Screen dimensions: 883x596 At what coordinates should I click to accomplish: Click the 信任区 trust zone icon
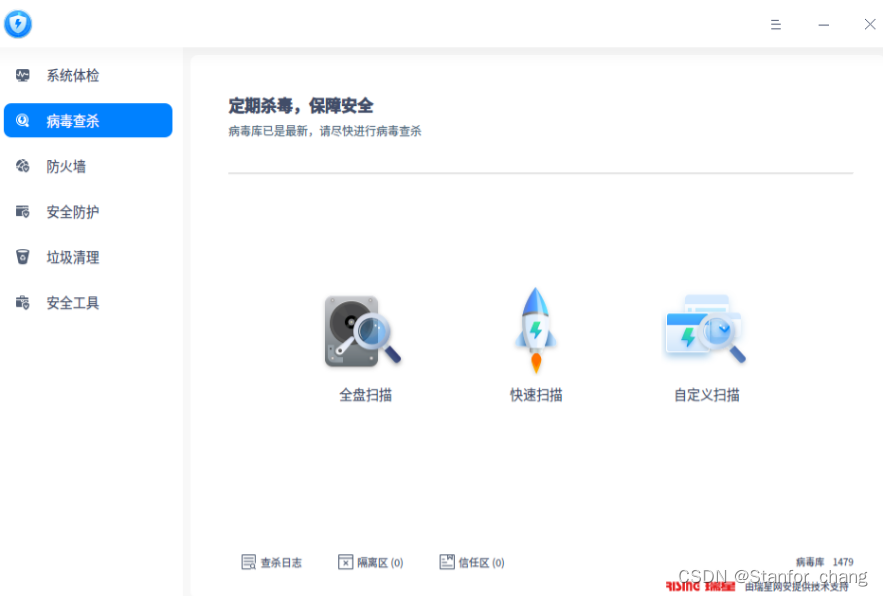coord(447,562)
